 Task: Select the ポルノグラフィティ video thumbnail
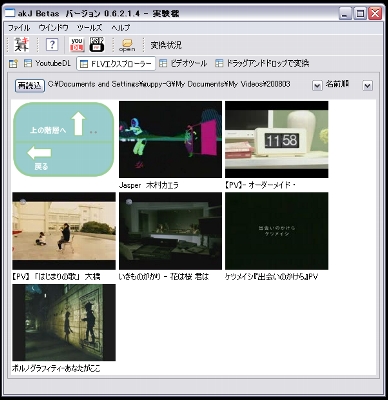pos(64,322)
